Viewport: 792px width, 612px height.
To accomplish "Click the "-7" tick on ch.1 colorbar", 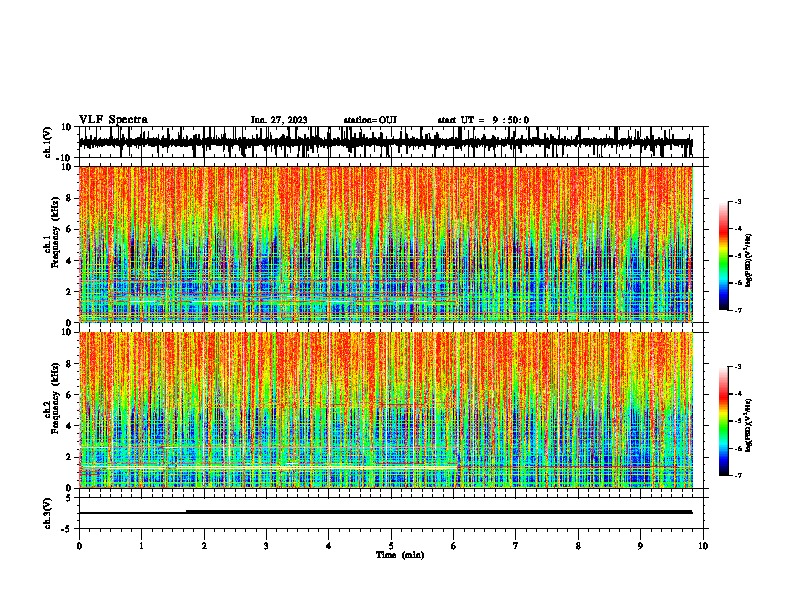I will click(x=738, y=310).
